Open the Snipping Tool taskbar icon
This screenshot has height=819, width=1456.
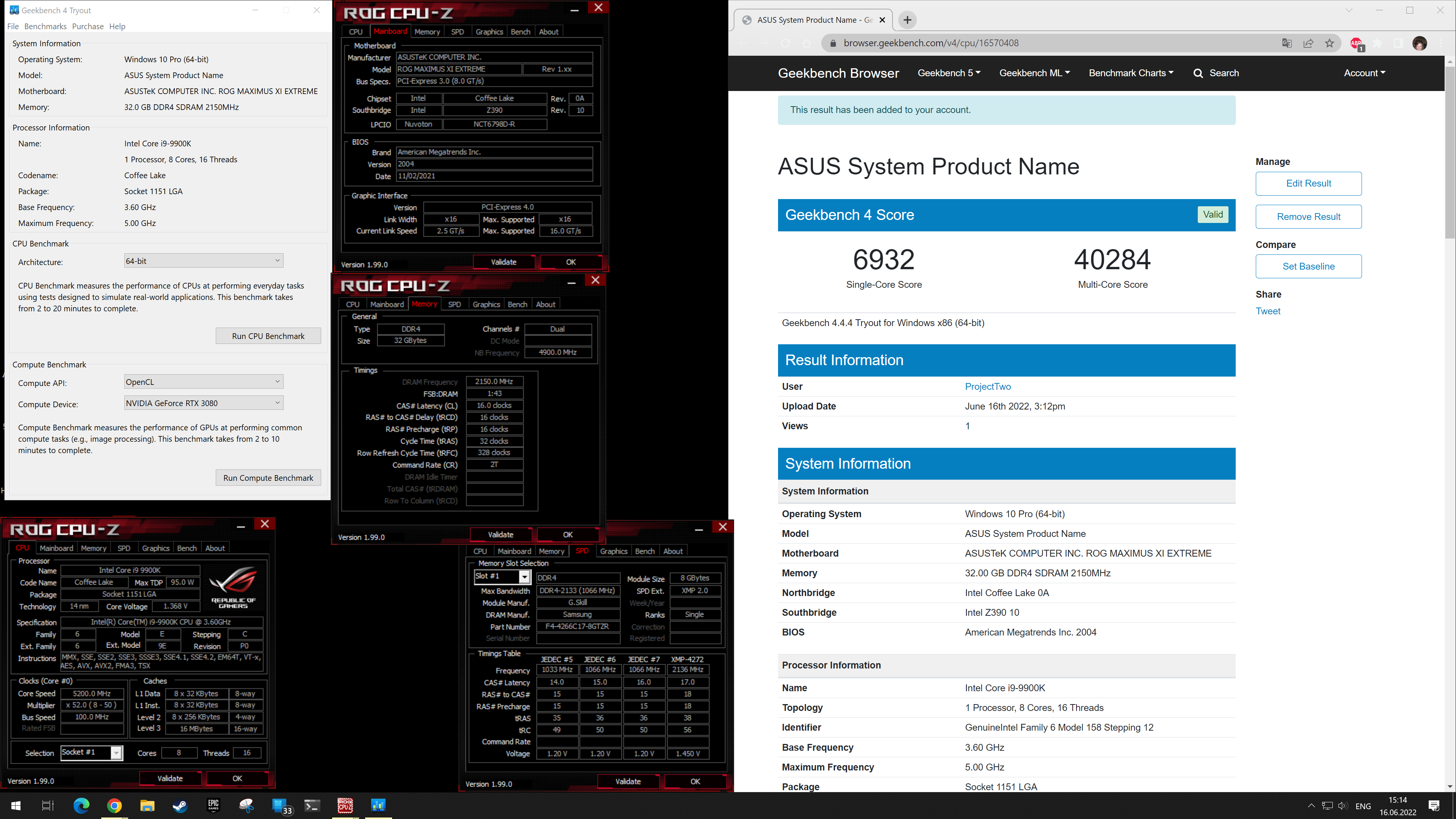[246, 805]
